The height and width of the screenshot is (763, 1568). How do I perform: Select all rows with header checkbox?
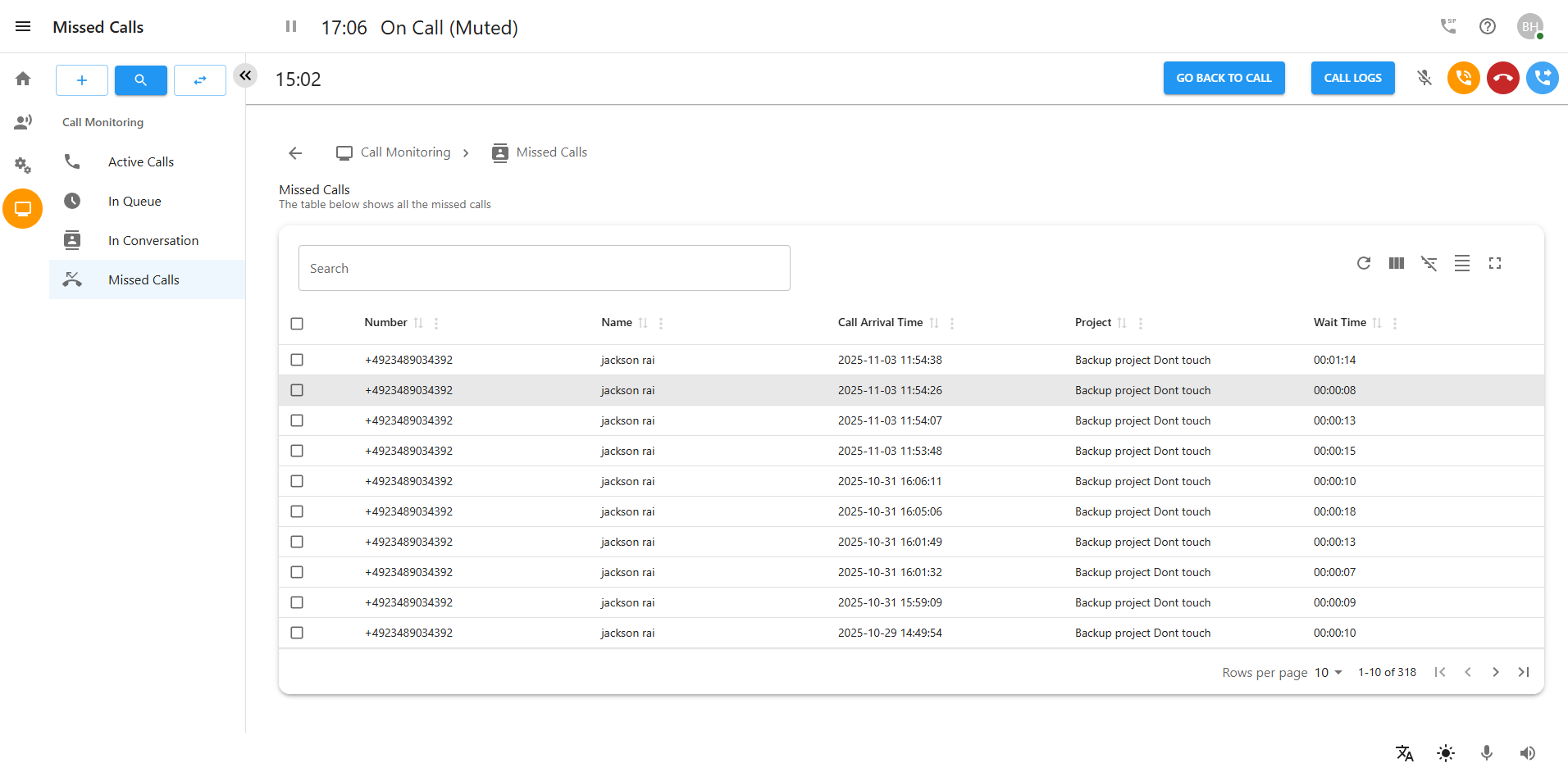297,324
